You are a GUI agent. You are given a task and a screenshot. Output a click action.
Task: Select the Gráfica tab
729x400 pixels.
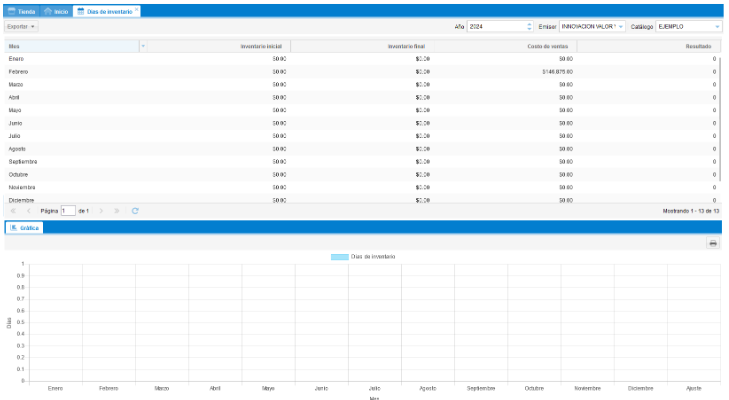pos(25,228)
